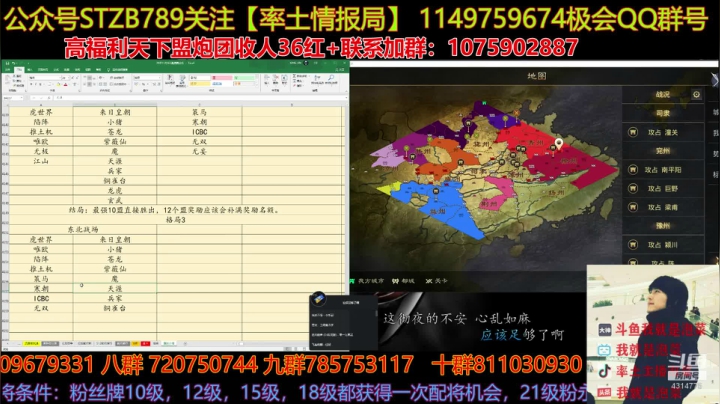720x404 pixels.
Task: Click the 战况 header button
Action: tap(663, 95)
